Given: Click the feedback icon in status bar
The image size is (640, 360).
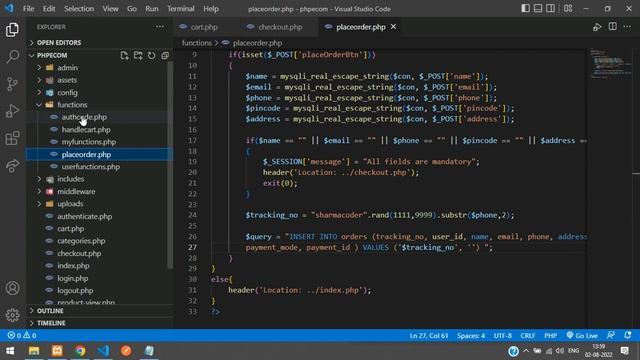Looking at the screenshot, I should [x=611, y=336].
